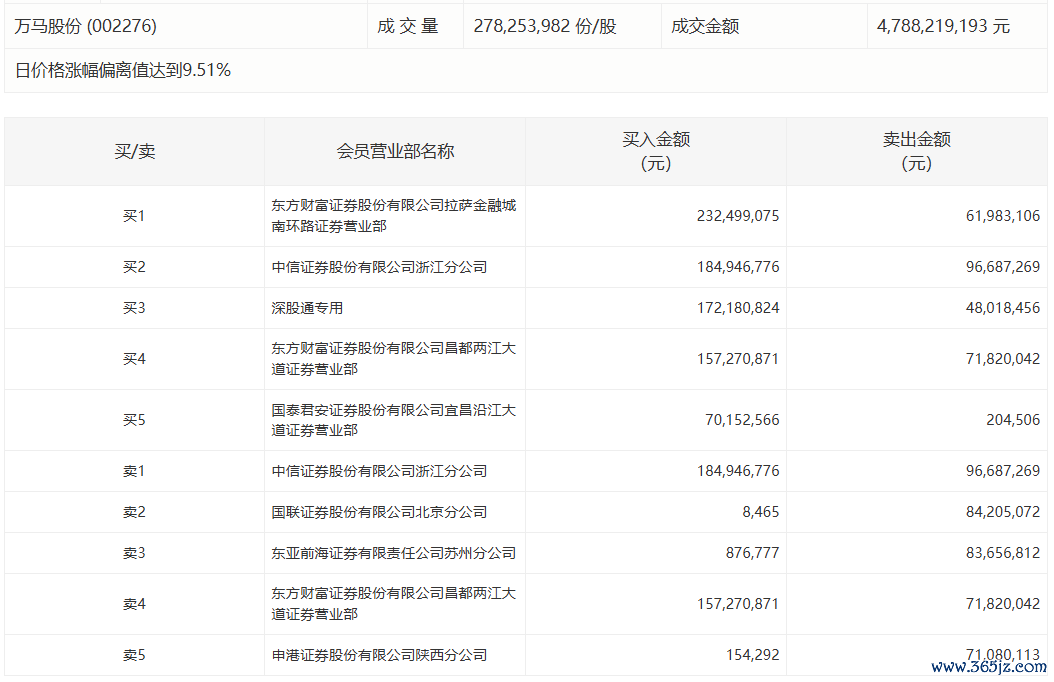The image size is (1054, 682).
Task: Click the www.365jz.com watermark link
Action: click(x=988, y=667)
